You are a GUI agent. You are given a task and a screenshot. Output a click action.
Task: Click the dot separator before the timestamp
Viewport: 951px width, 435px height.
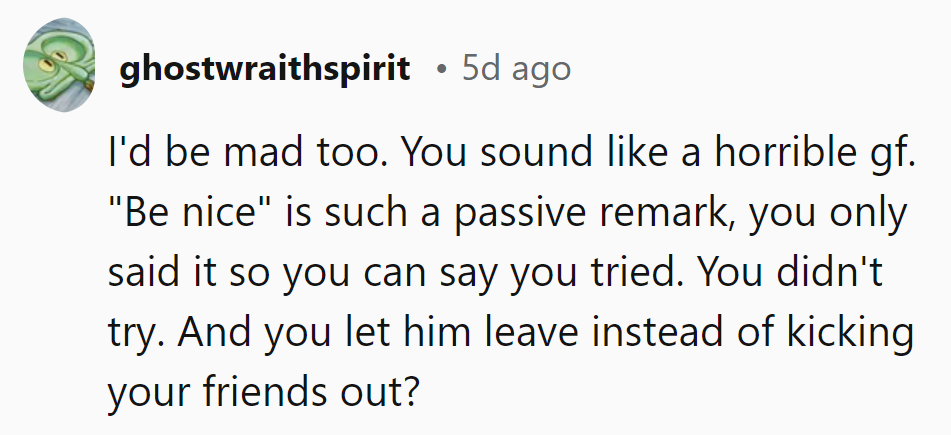[441, 69]
